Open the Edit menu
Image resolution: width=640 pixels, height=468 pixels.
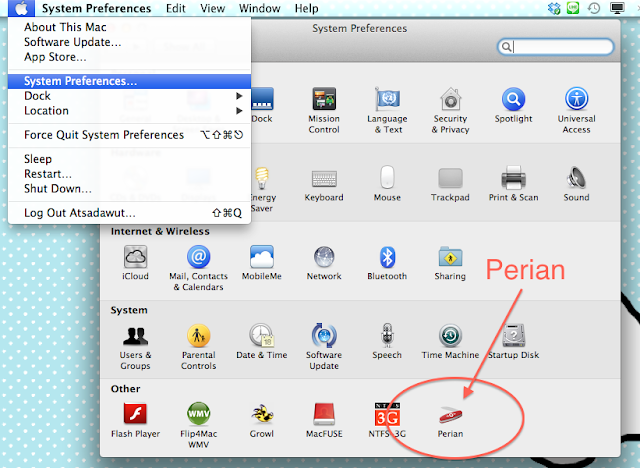(x=176, y=8)
